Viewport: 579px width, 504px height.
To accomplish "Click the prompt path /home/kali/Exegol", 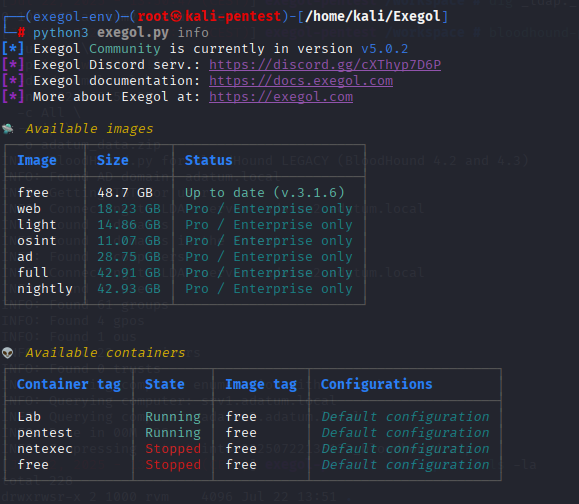I will (x=373, y=17).
